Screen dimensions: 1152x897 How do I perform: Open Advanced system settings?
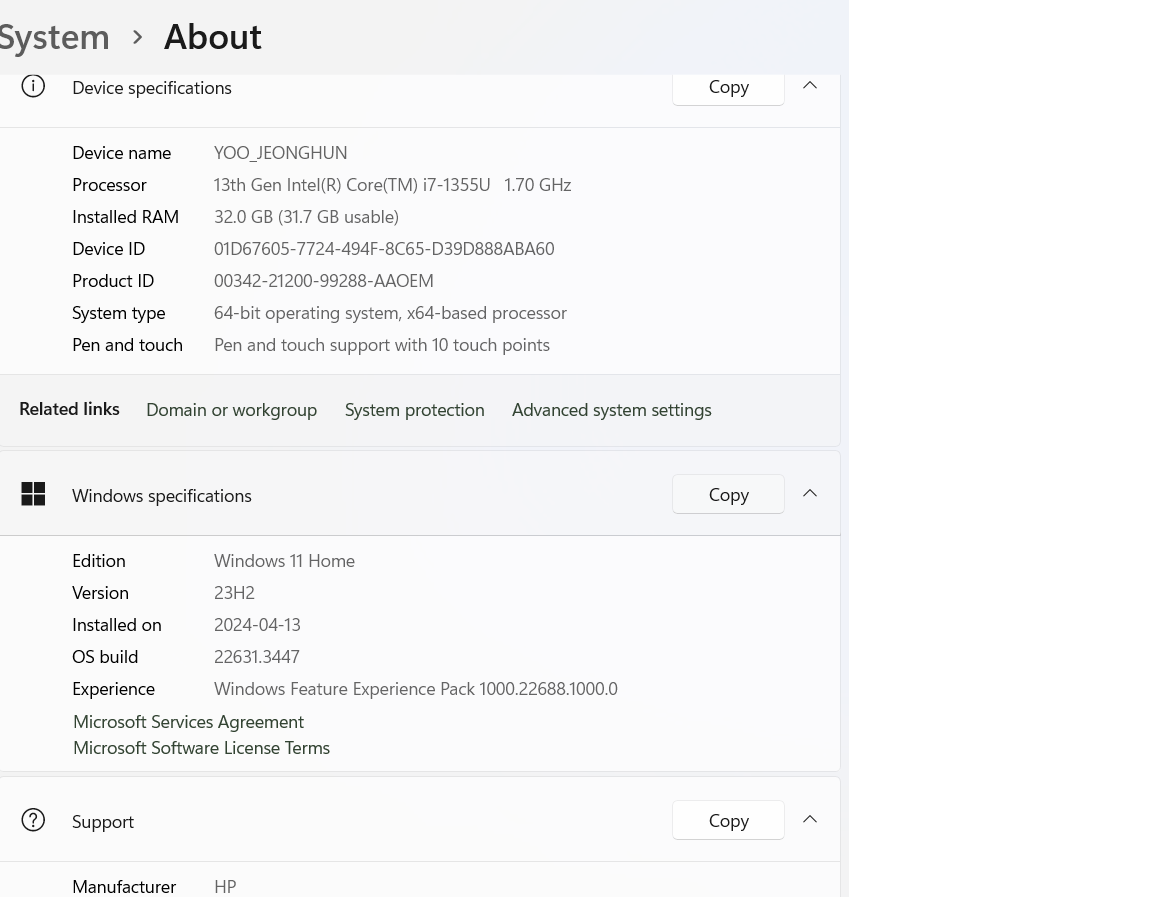click(611, 410)
